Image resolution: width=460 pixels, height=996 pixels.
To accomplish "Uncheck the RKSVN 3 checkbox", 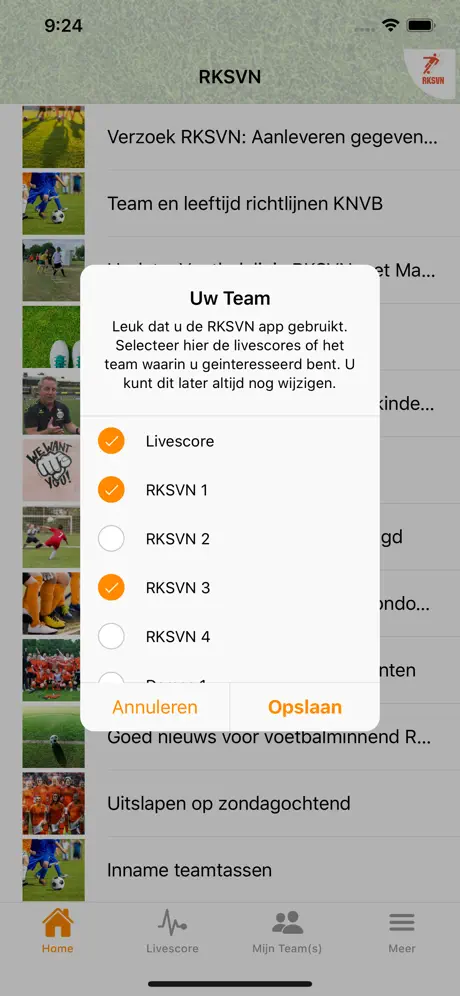I will pyautogui.click(x=111, y=588).
